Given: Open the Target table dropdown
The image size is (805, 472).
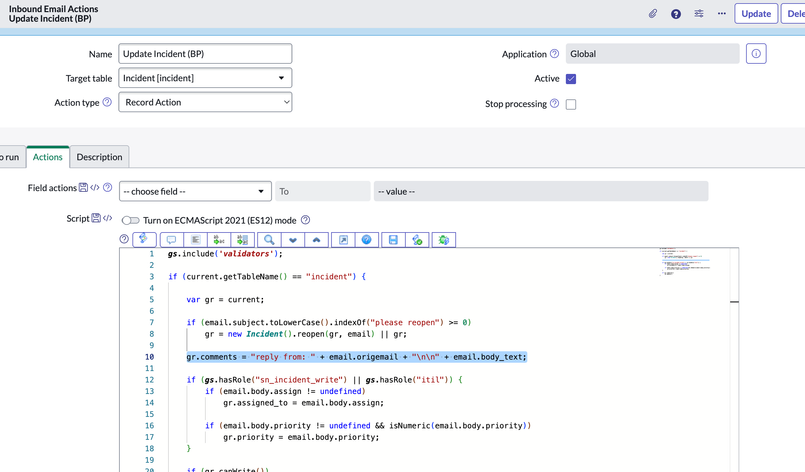Looking at the screenshot, I should click(x=205, y=78).
